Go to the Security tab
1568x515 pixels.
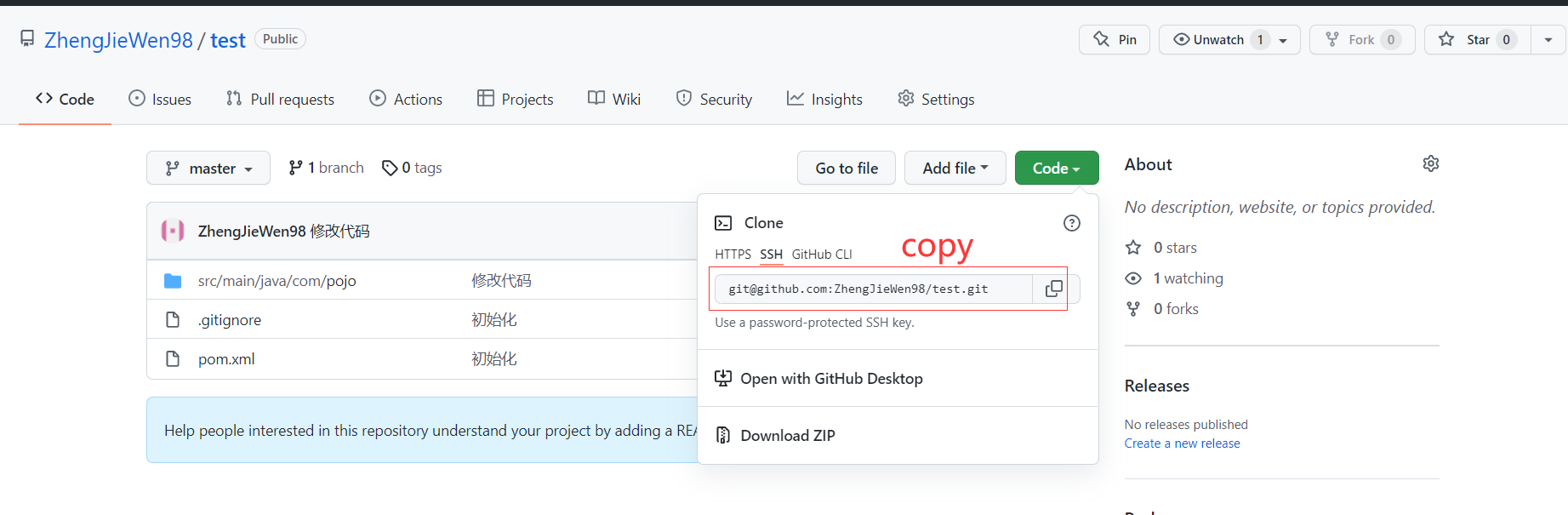pyautogui.click(x=715, y=99)
